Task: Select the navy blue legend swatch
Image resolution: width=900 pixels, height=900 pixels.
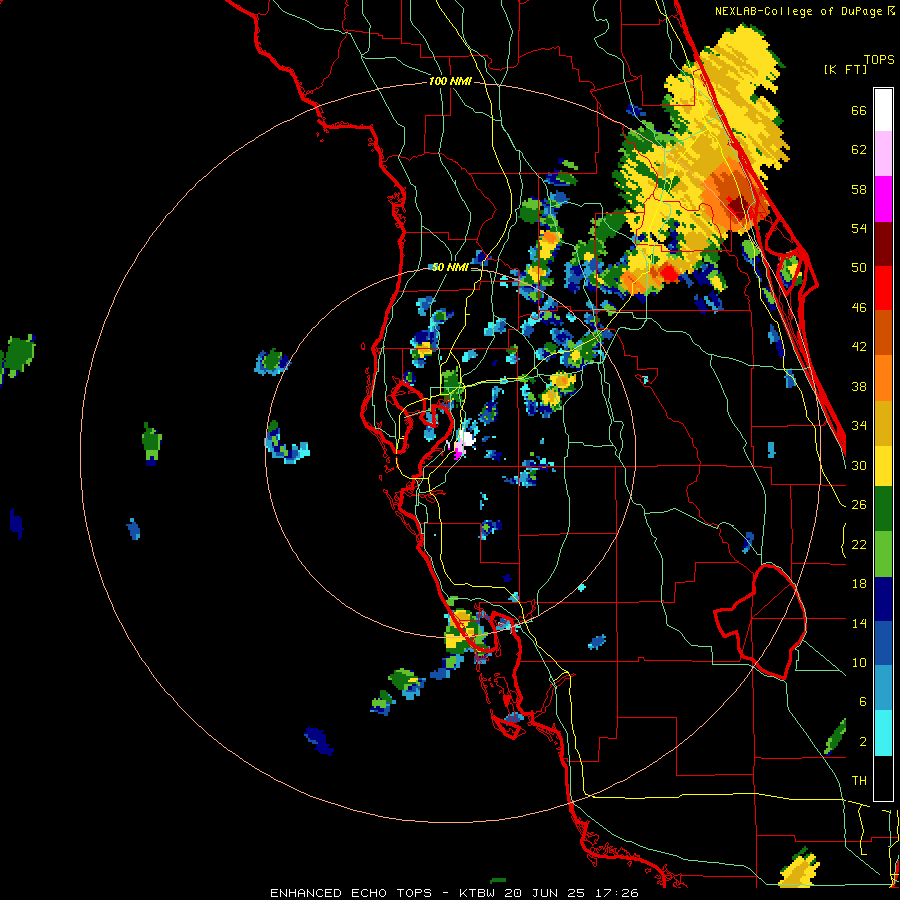Action: 883,599
